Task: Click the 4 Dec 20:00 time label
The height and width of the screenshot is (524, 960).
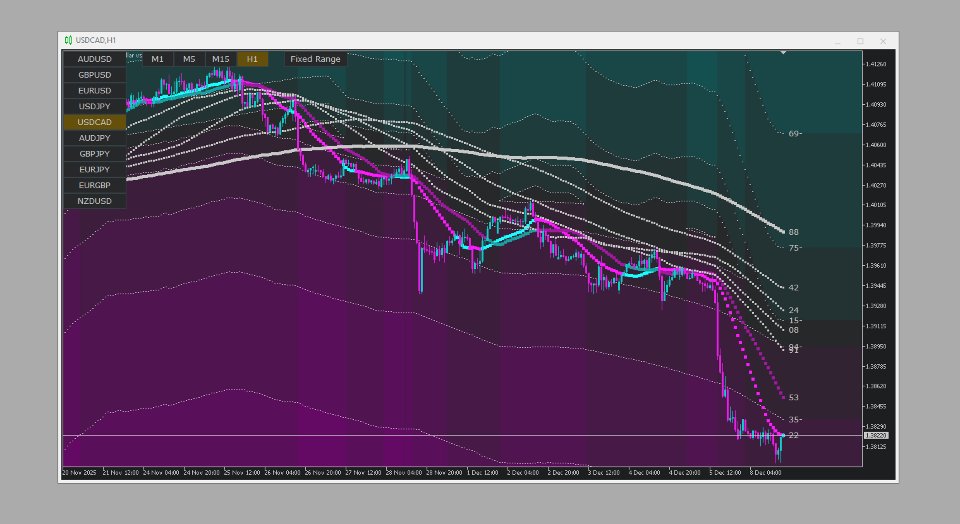Action: click(684, 473)
